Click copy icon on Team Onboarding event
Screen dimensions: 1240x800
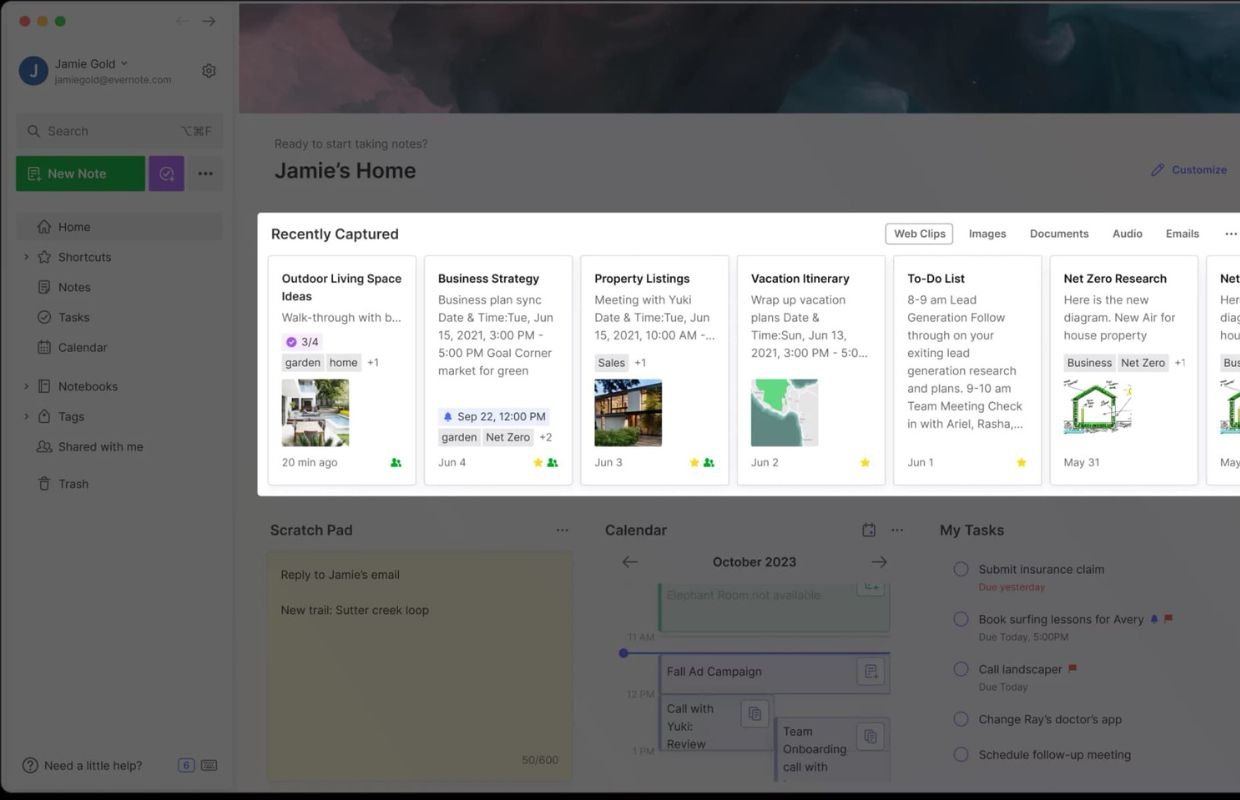tap(871, 736)
